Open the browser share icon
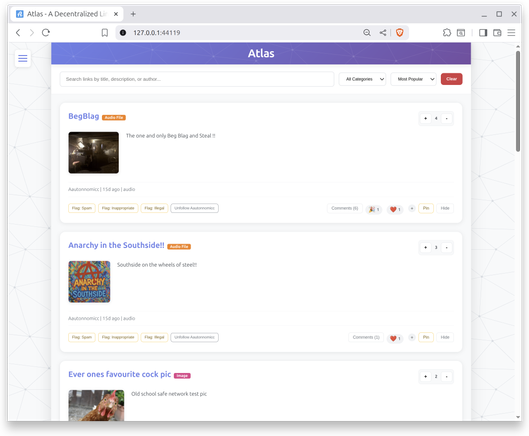Image resolution: width=529 pixels, height=436 pixels. tap(383, 33)
